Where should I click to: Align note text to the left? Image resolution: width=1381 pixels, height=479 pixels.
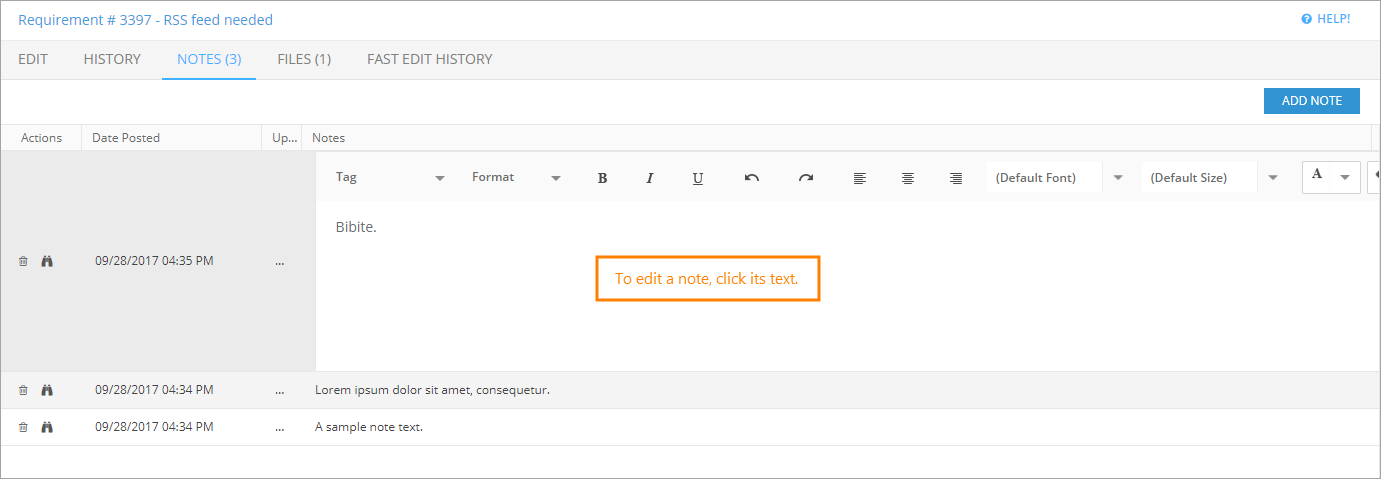tap(860, 178)
